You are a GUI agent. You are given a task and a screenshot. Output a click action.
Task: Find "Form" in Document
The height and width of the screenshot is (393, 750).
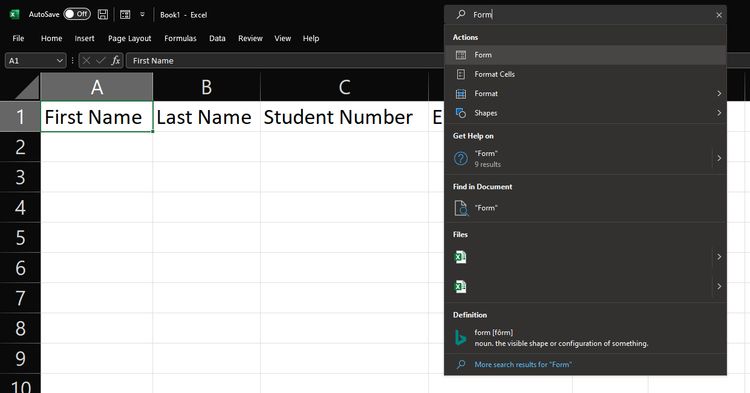[585, 208]
